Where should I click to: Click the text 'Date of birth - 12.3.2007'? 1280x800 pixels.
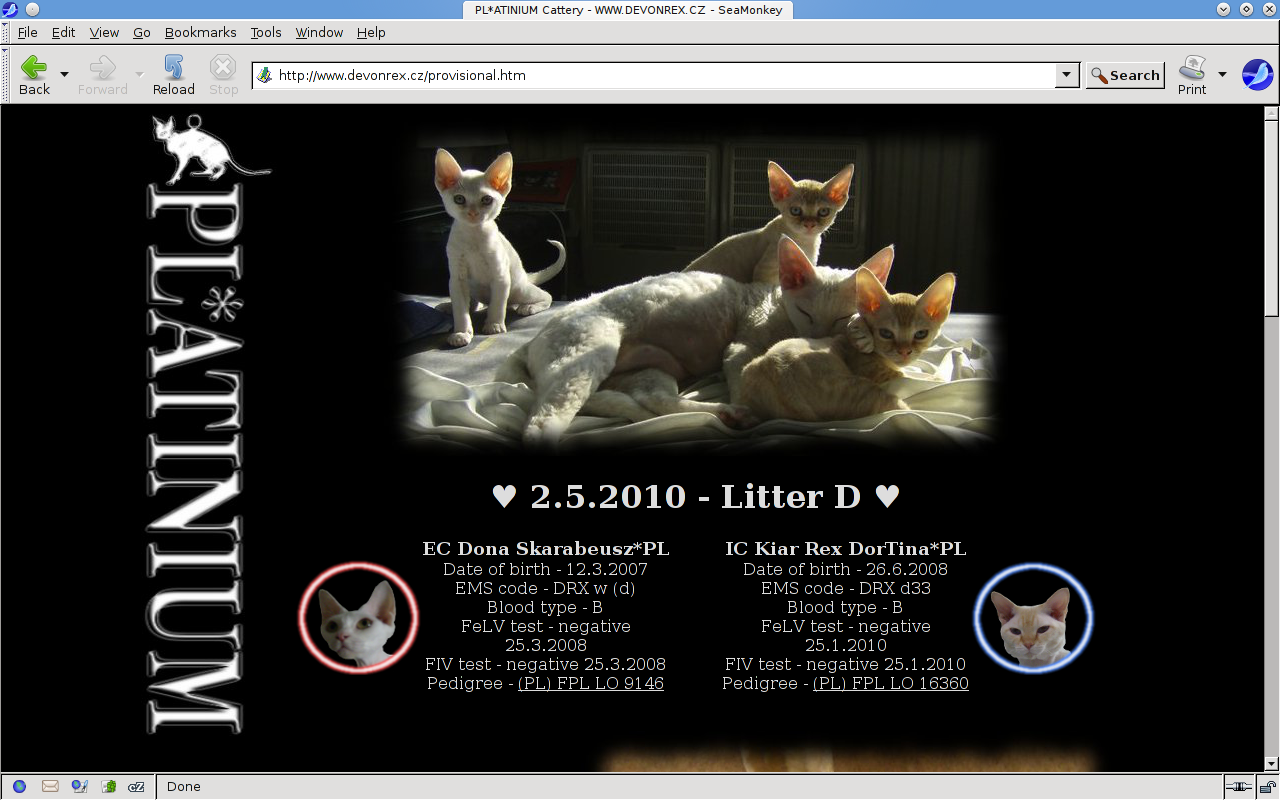tap(546, 569)
